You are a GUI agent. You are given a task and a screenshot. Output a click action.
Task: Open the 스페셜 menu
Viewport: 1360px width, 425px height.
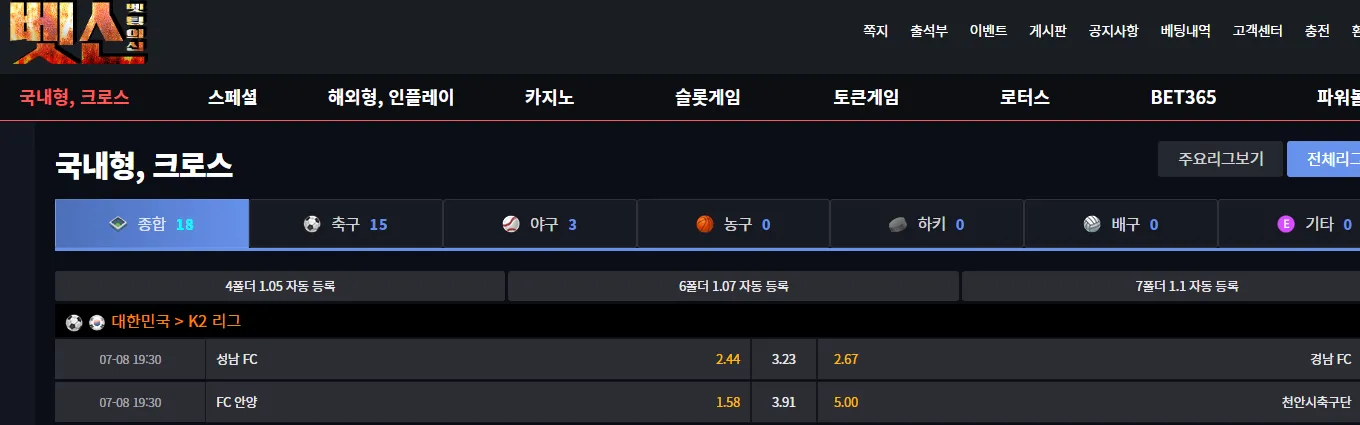tap(233, 98)
